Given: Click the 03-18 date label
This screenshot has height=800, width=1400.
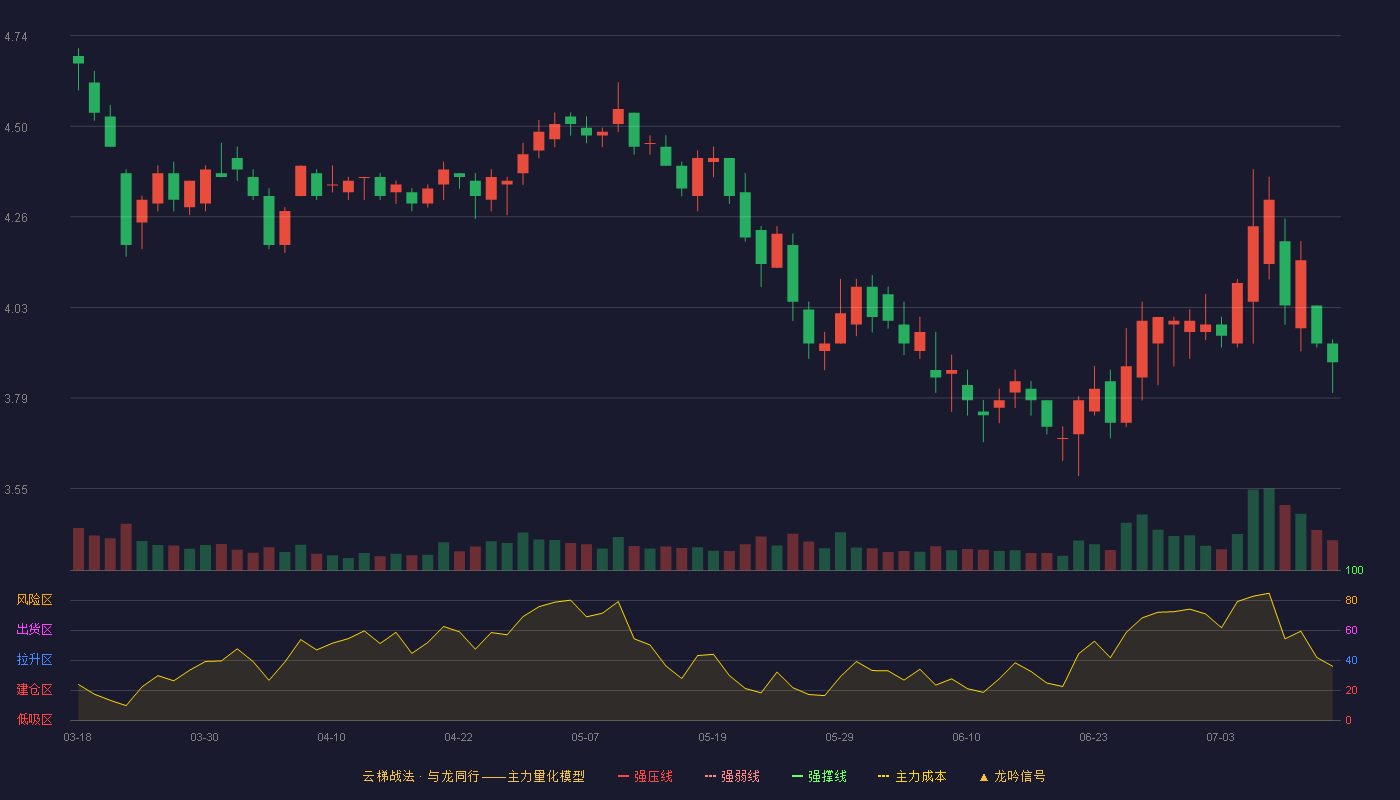Looking at the screenshot, I should pos(77,737).
